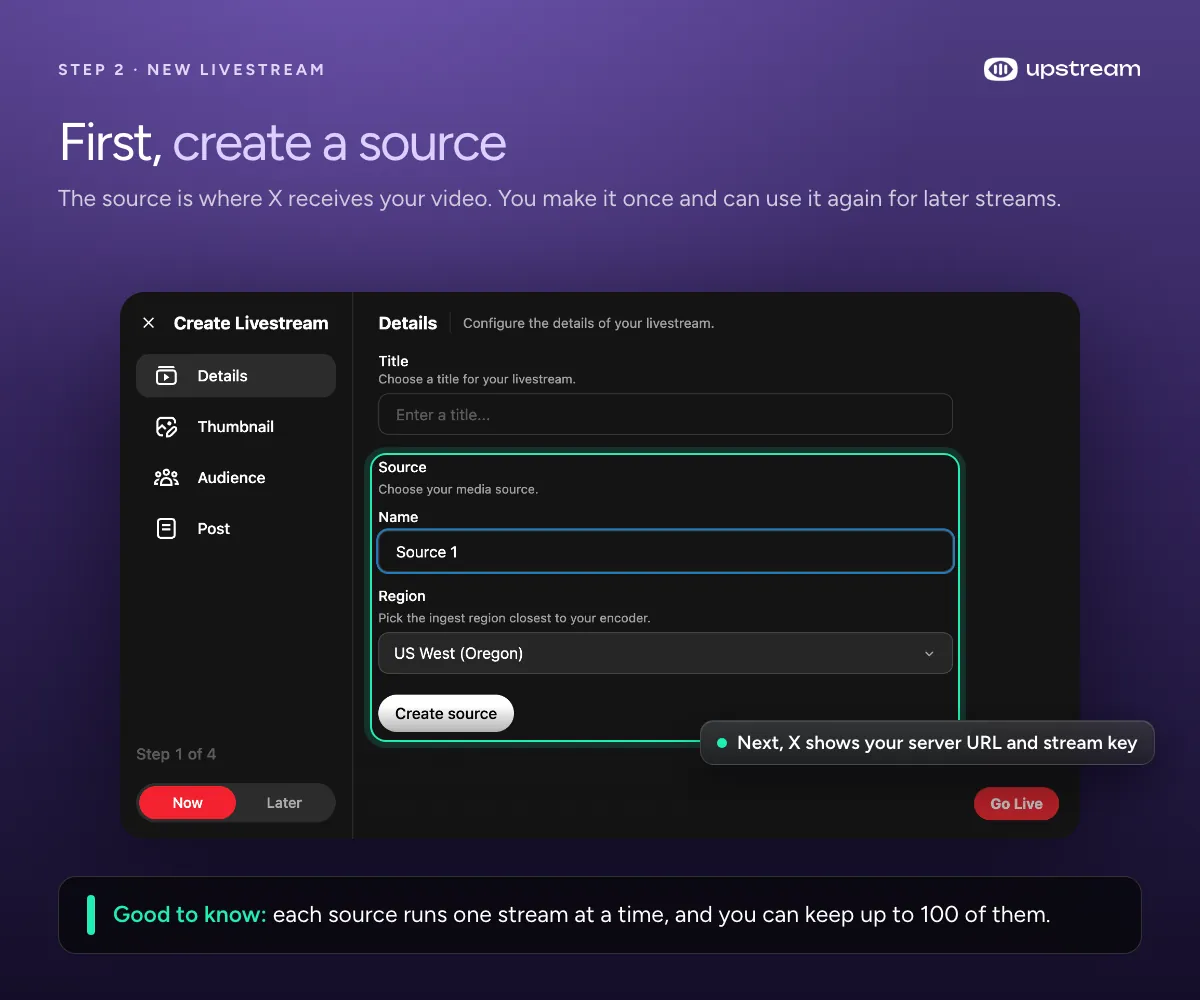Click the title input field
Screen dimensions: 1200x1000
665,414
